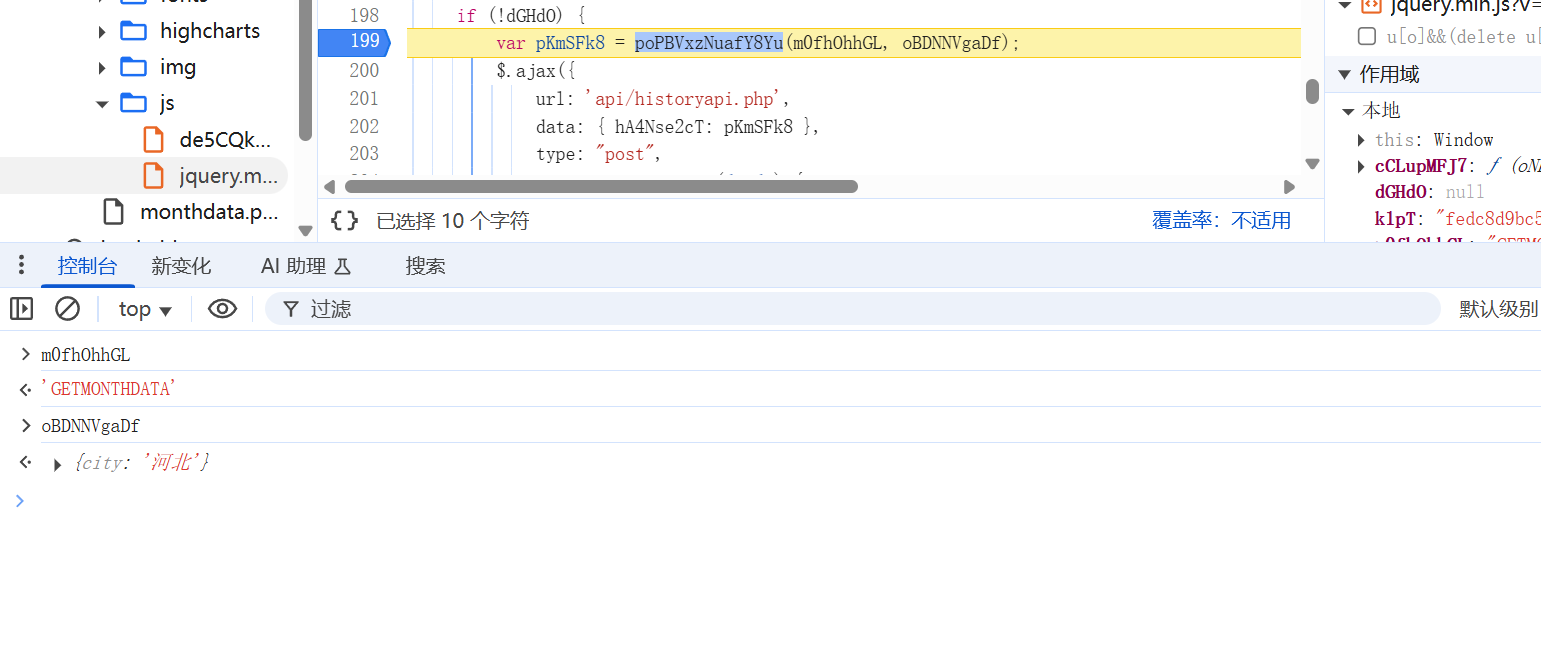Click line number 198 in gutter
This screenshot has height=645, width=1541.
(x=364, y=16)
